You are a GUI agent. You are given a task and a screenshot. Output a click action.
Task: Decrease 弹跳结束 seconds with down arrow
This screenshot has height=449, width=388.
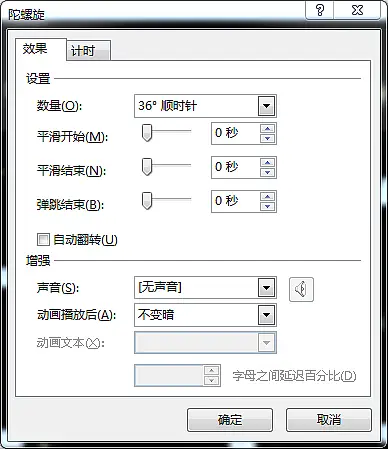267,206
